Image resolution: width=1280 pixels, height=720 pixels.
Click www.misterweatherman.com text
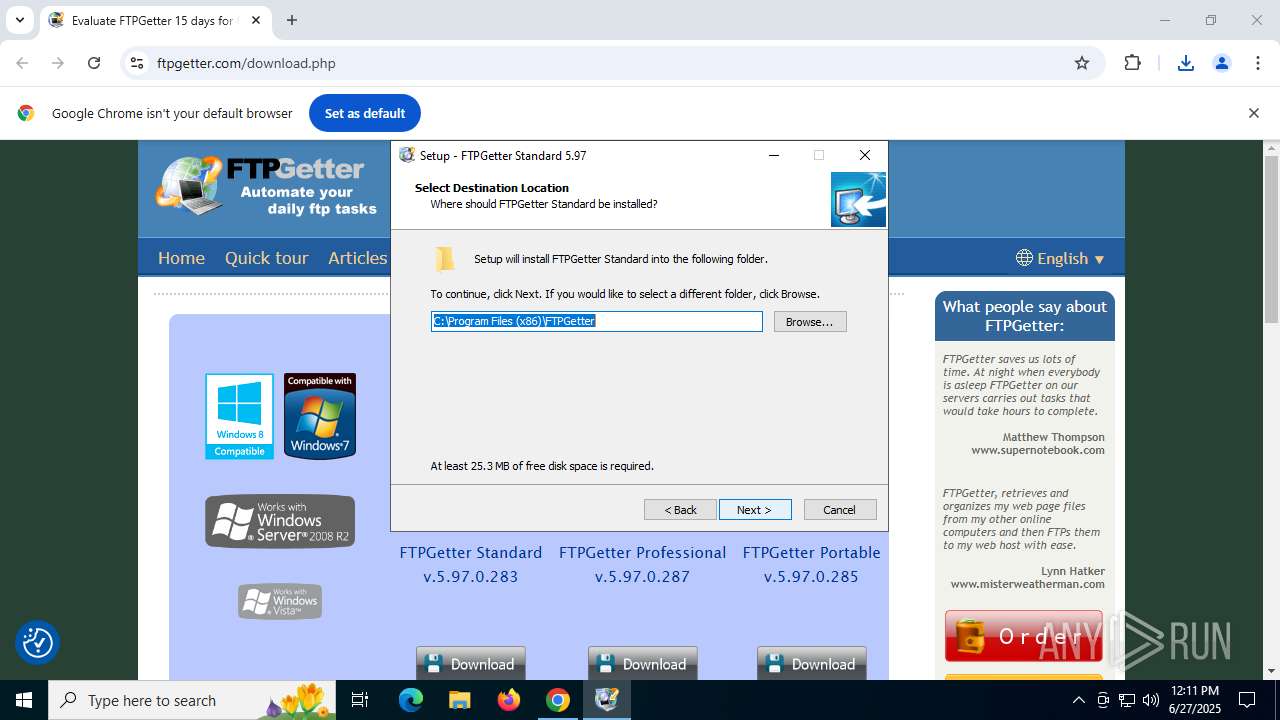click(x=1028, y=584)
